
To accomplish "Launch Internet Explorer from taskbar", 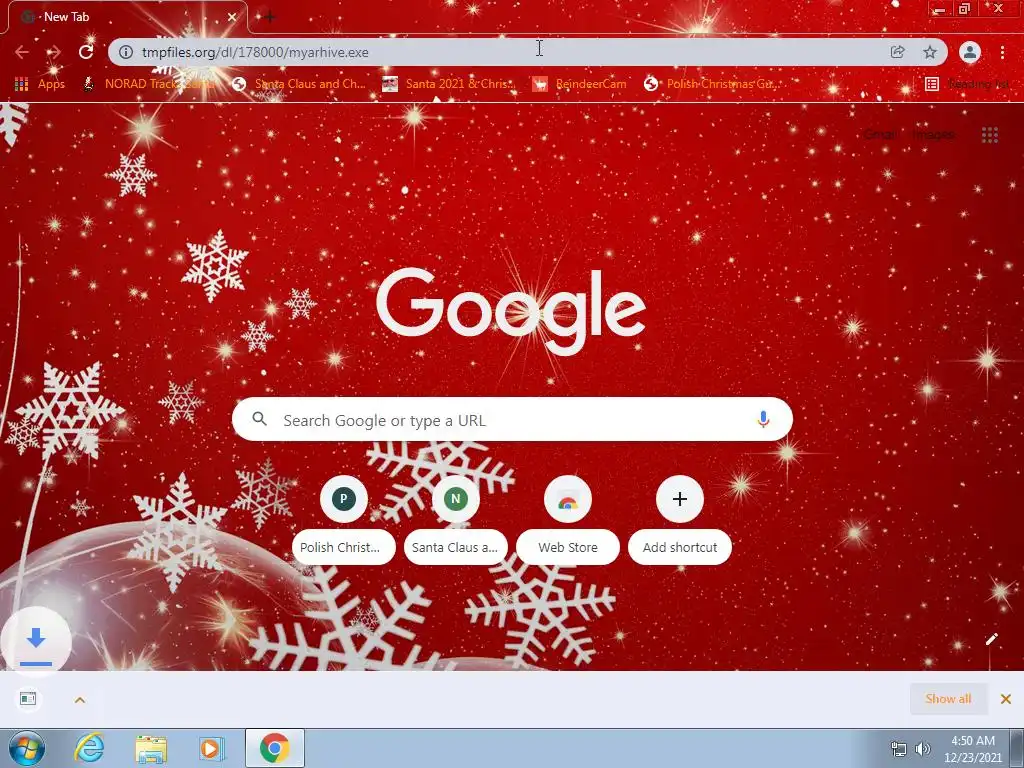I will [89, 748].
